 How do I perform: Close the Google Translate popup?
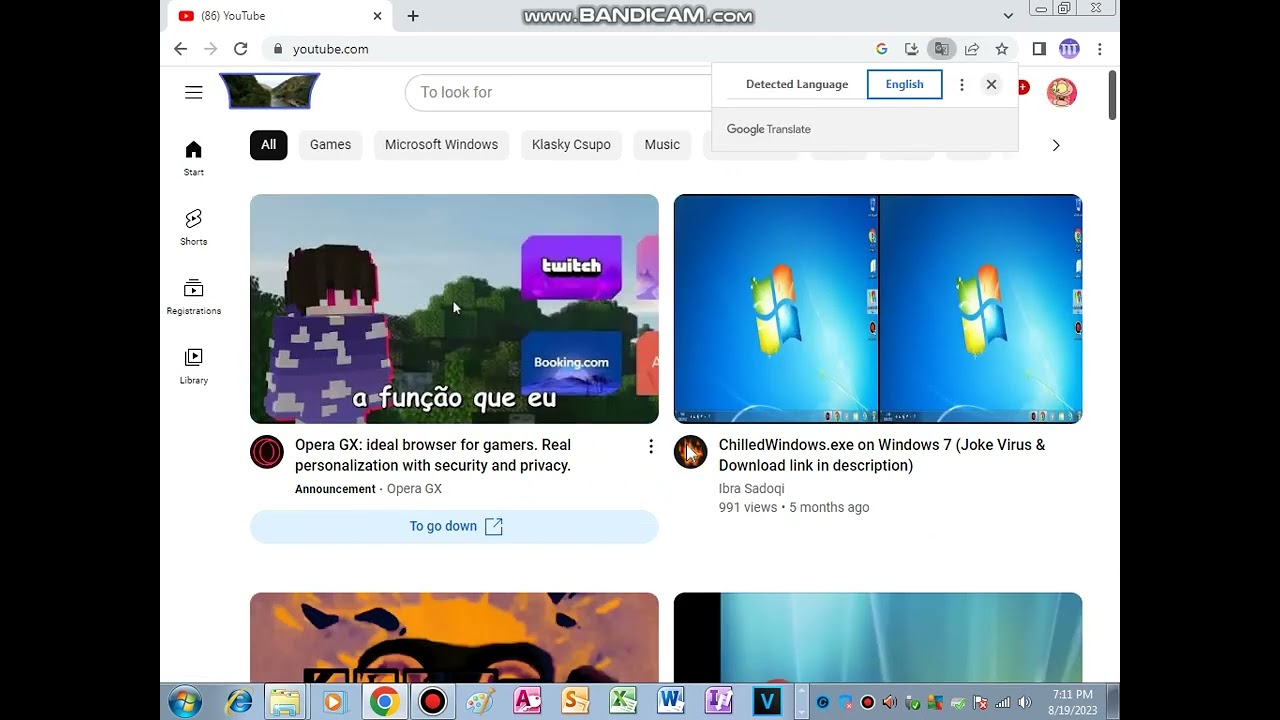click(x=991, y=85)
